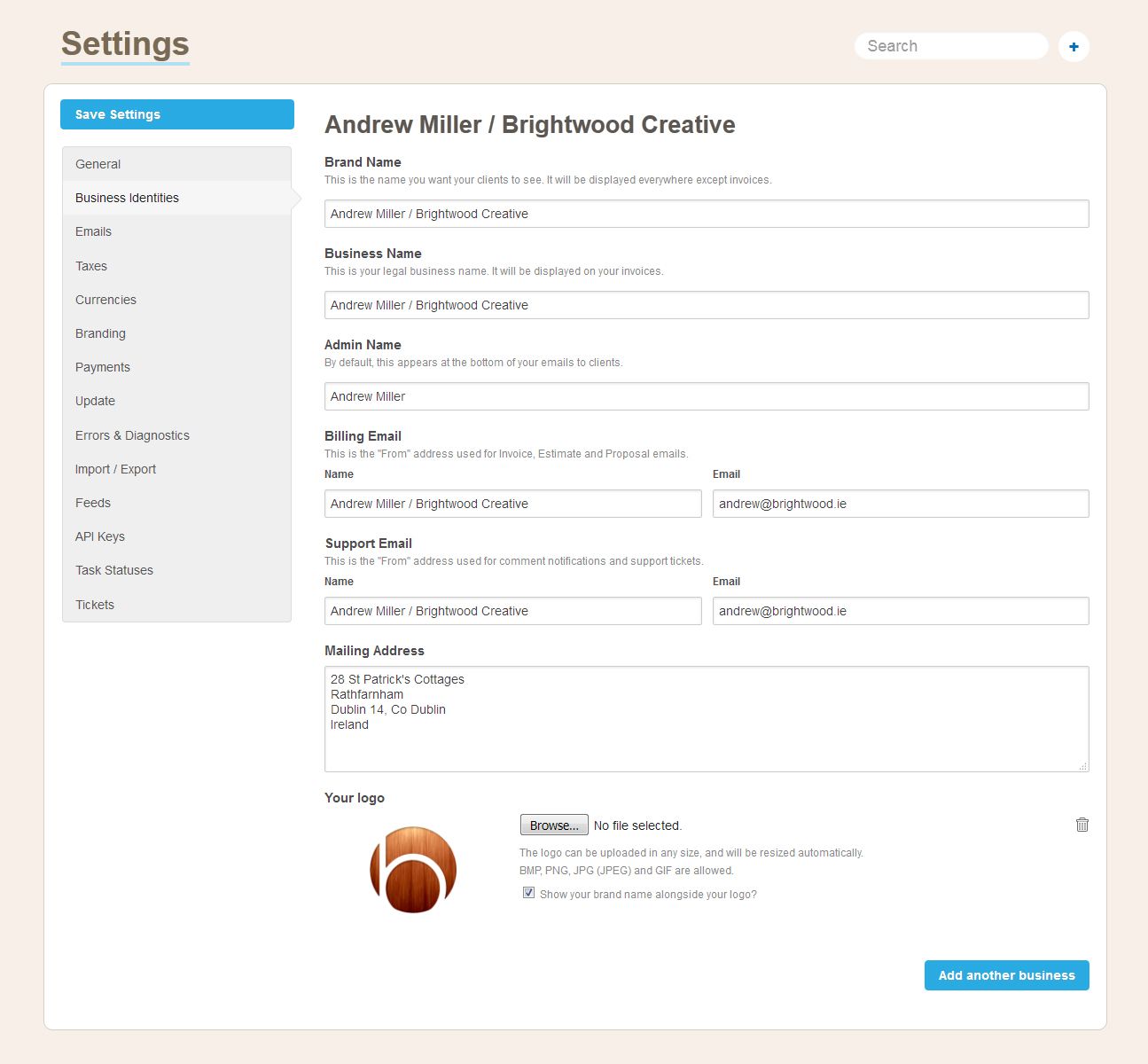Open Task Statuses settings
Image resolution: width=1148 pixels, height=1064 pixels.
(x=176, y=570)
